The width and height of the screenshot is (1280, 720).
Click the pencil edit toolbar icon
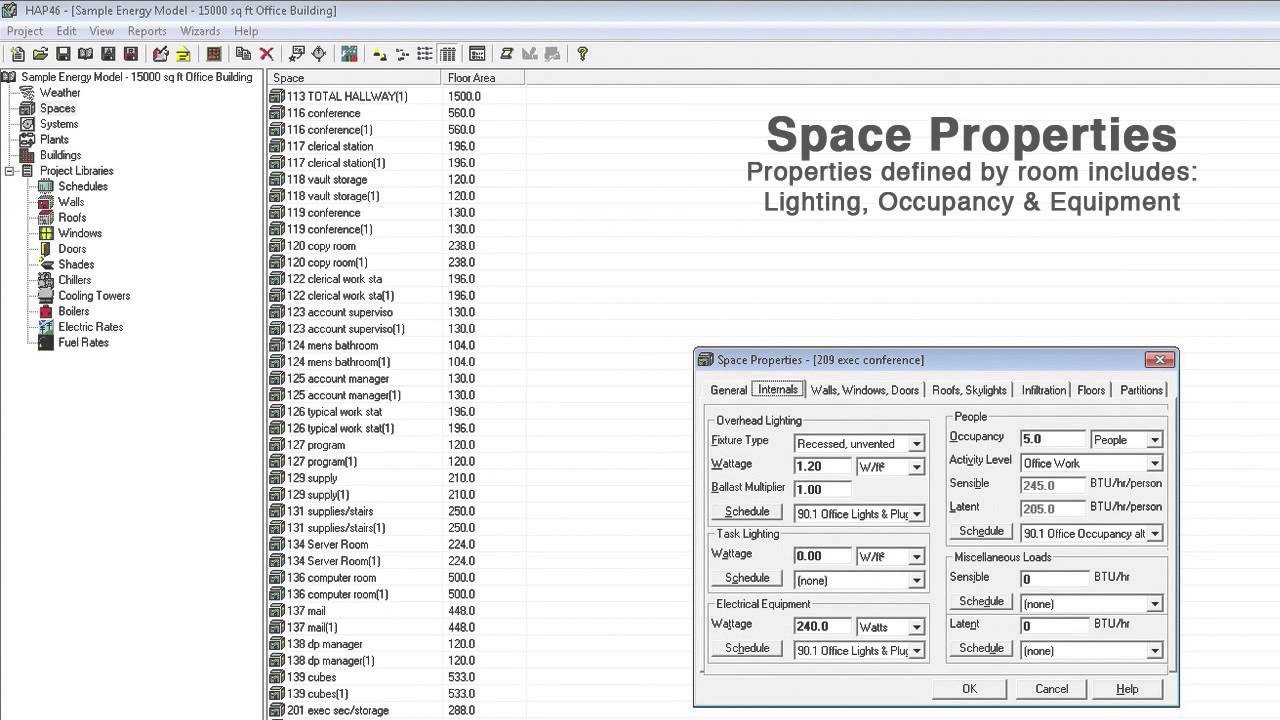pyautogui.click(x=160, y=54)
